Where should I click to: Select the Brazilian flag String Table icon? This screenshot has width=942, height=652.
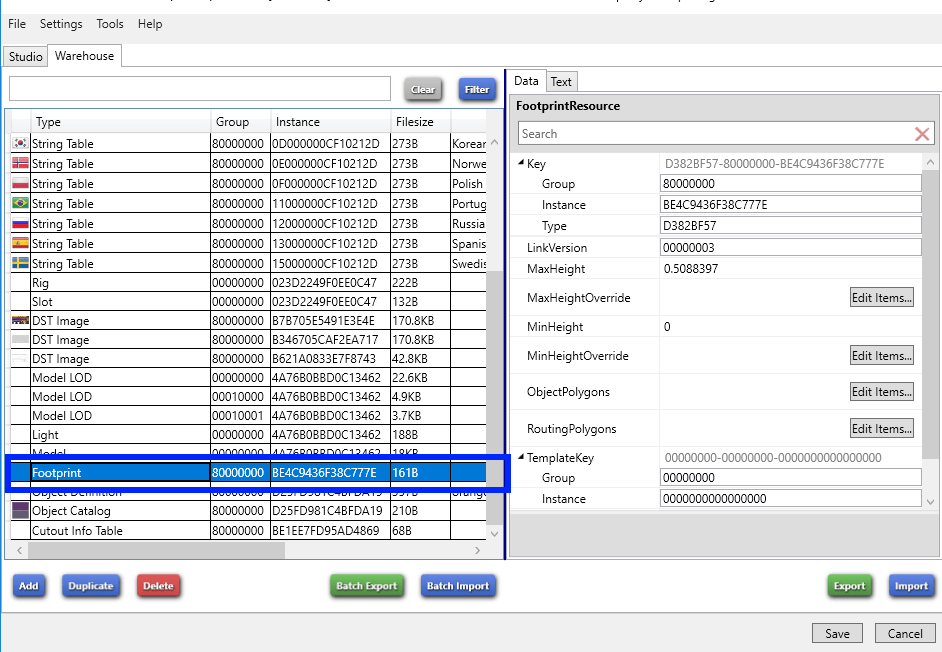pos(20,203)
